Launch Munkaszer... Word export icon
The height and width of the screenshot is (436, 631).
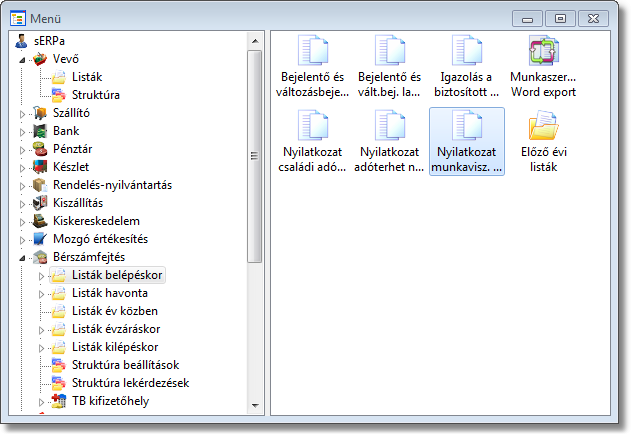[x=544, y=51]
